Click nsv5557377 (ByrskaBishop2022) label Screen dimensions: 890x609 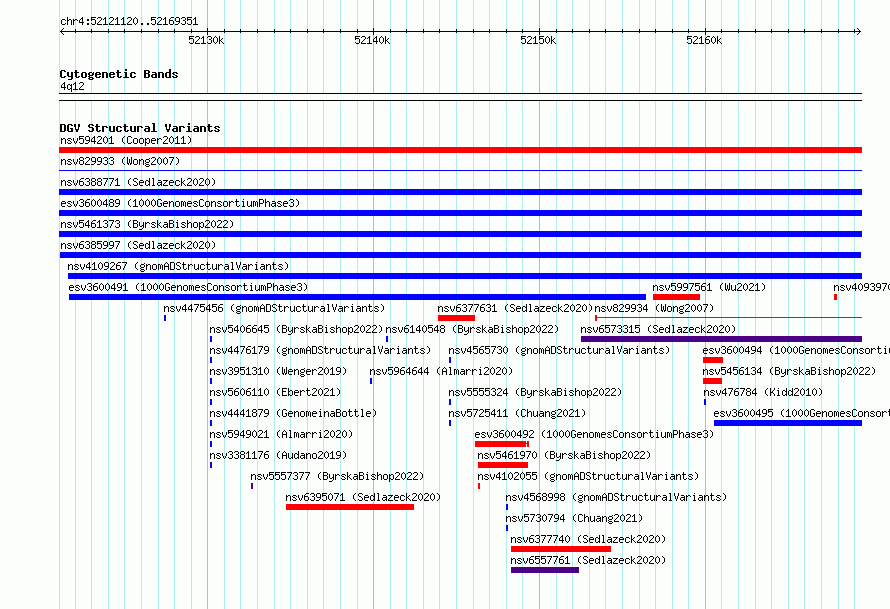pyautogui.click(x=337, y=476)
